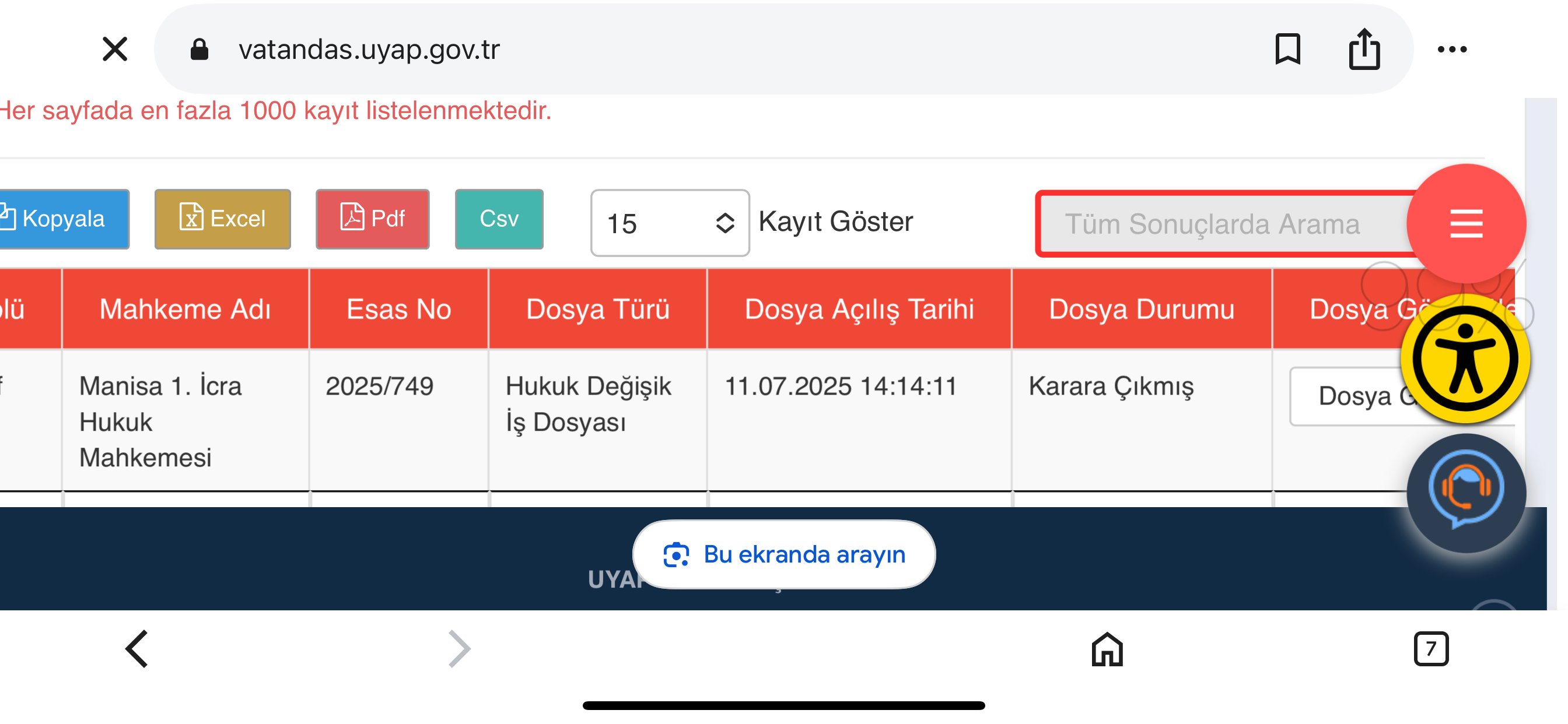
Task: Tap the Bu ekranda arayın search pill
Action: (784, 554)
